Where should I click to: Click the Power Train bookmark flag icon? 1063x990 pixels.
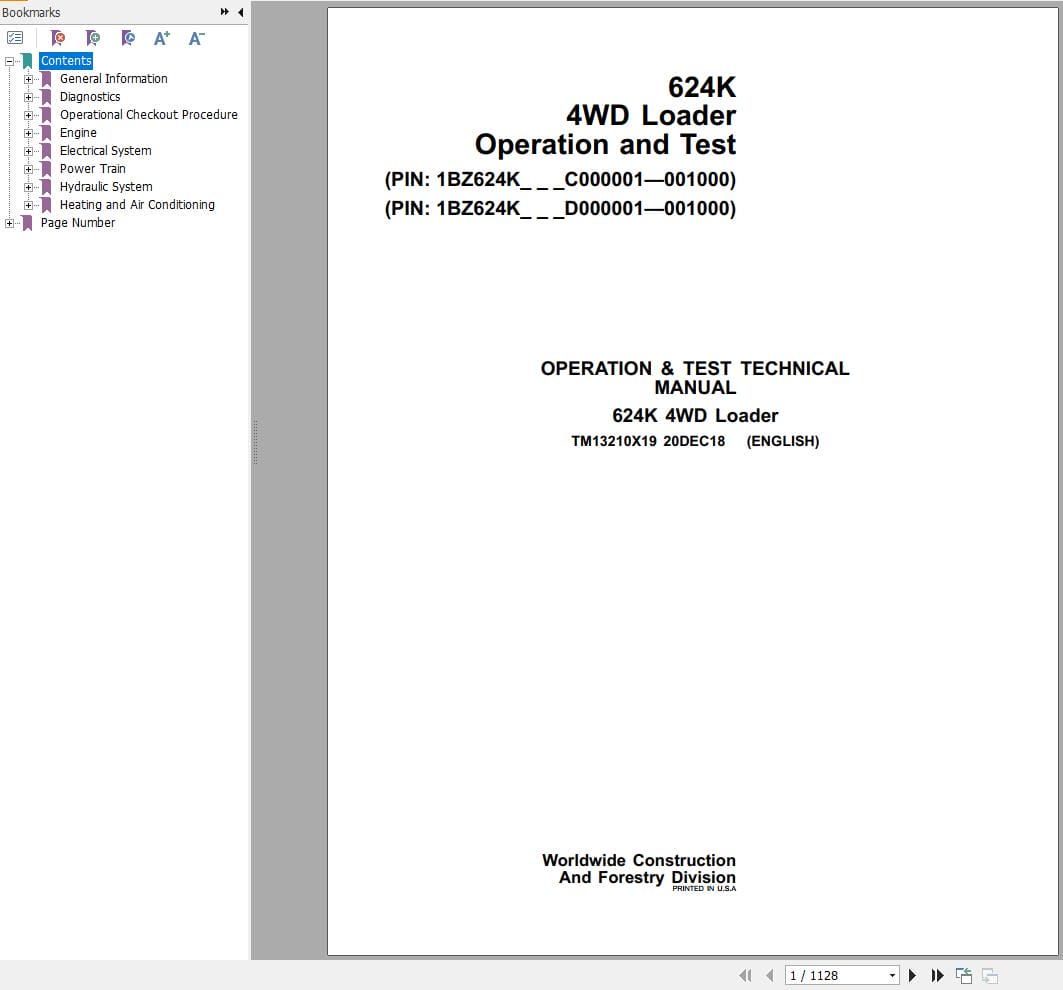click(46, 169)
